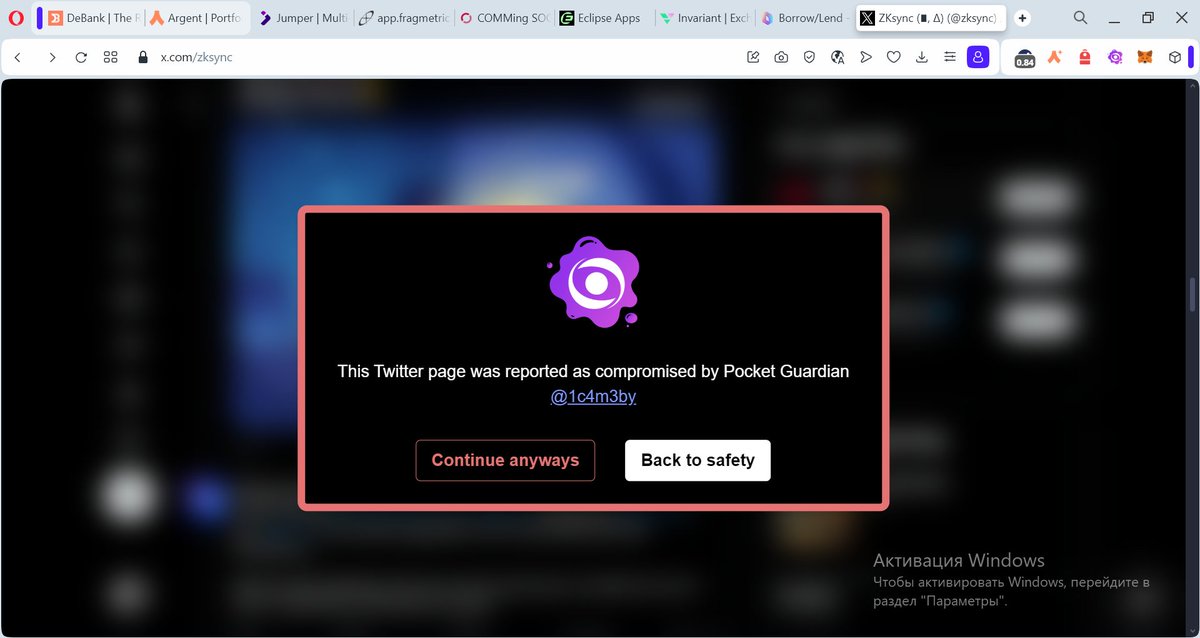1200x638 pixels.
Task: Switch to the Argent Portfolio tab
Action: tap(196, 18)
